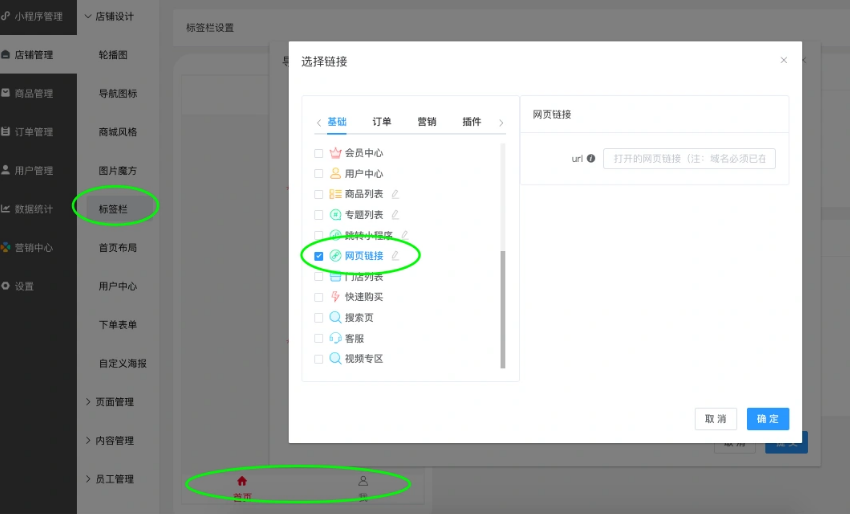Click the person icon in tab bar preview
Image resolution: width=850 pixels, height=514 pixels.
pos(363,481)
